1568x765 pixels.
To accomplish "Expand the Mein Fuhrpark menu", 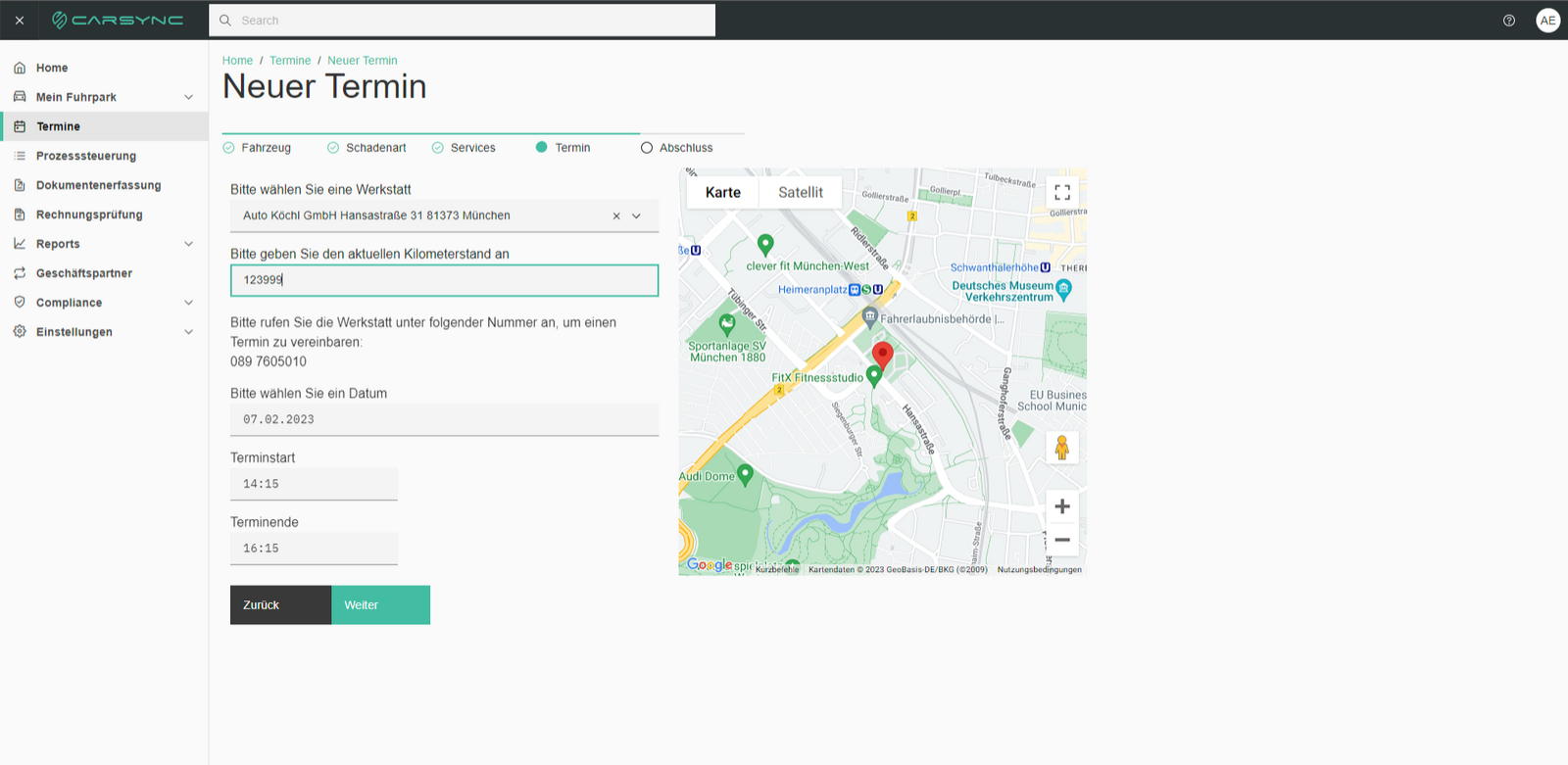I will pos(188,97).
